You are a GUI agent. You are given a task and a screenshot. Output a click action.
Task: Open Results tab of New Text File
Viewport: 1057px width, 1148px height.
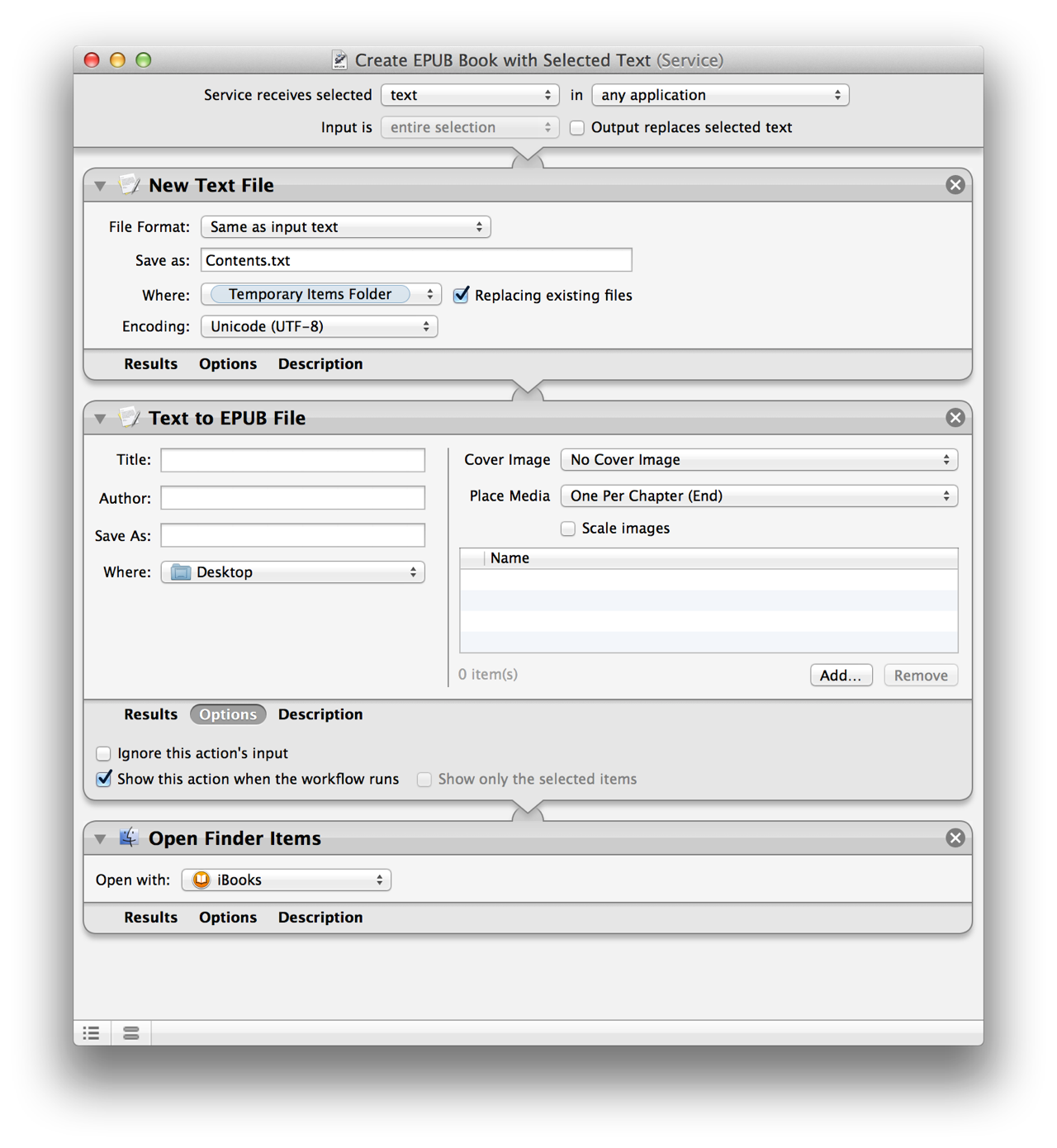[x=150, y=363]
